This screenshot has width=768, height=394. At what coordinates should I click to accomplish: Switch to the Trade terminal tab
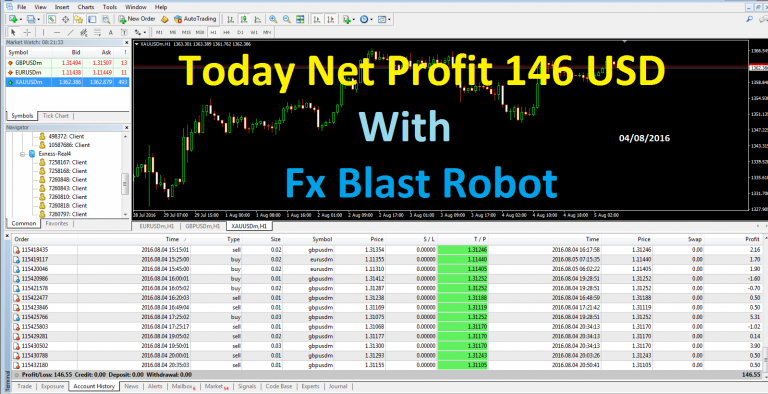point(24,386)
